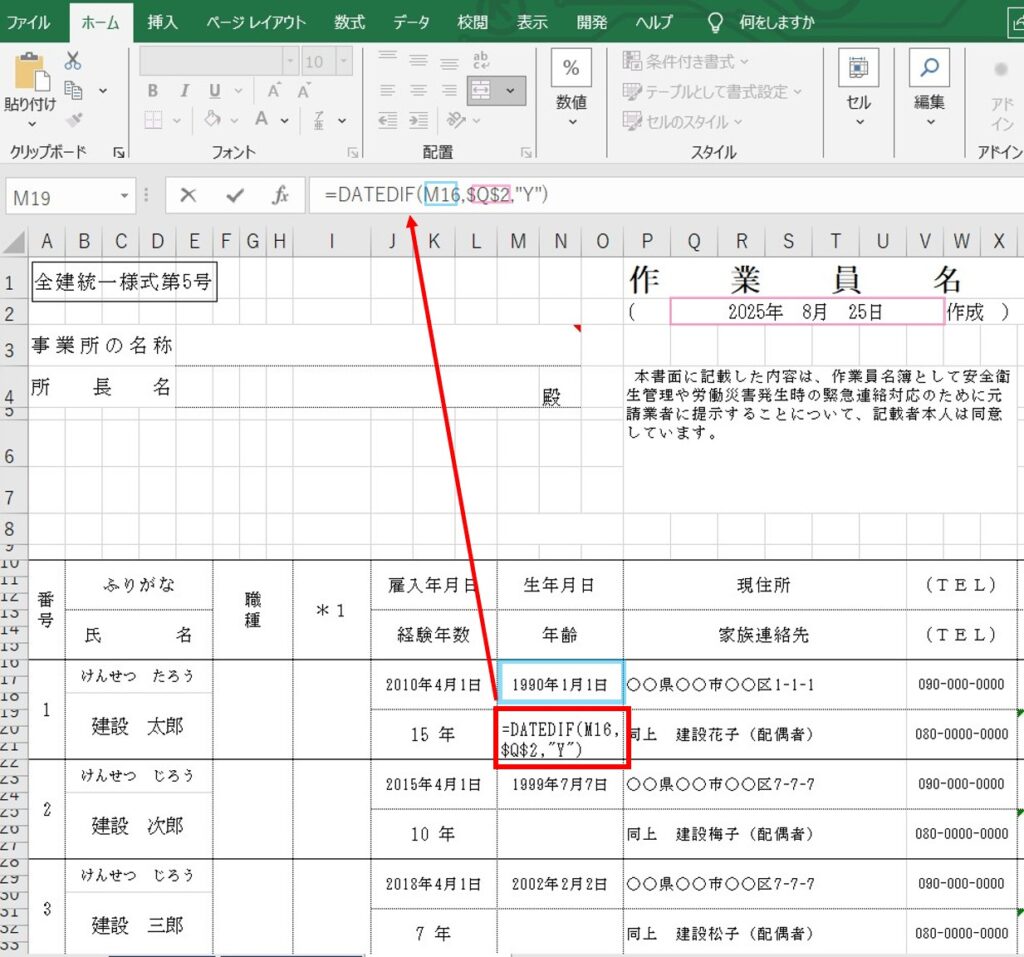Click the Fill Color bucket icon

point(212,120)
